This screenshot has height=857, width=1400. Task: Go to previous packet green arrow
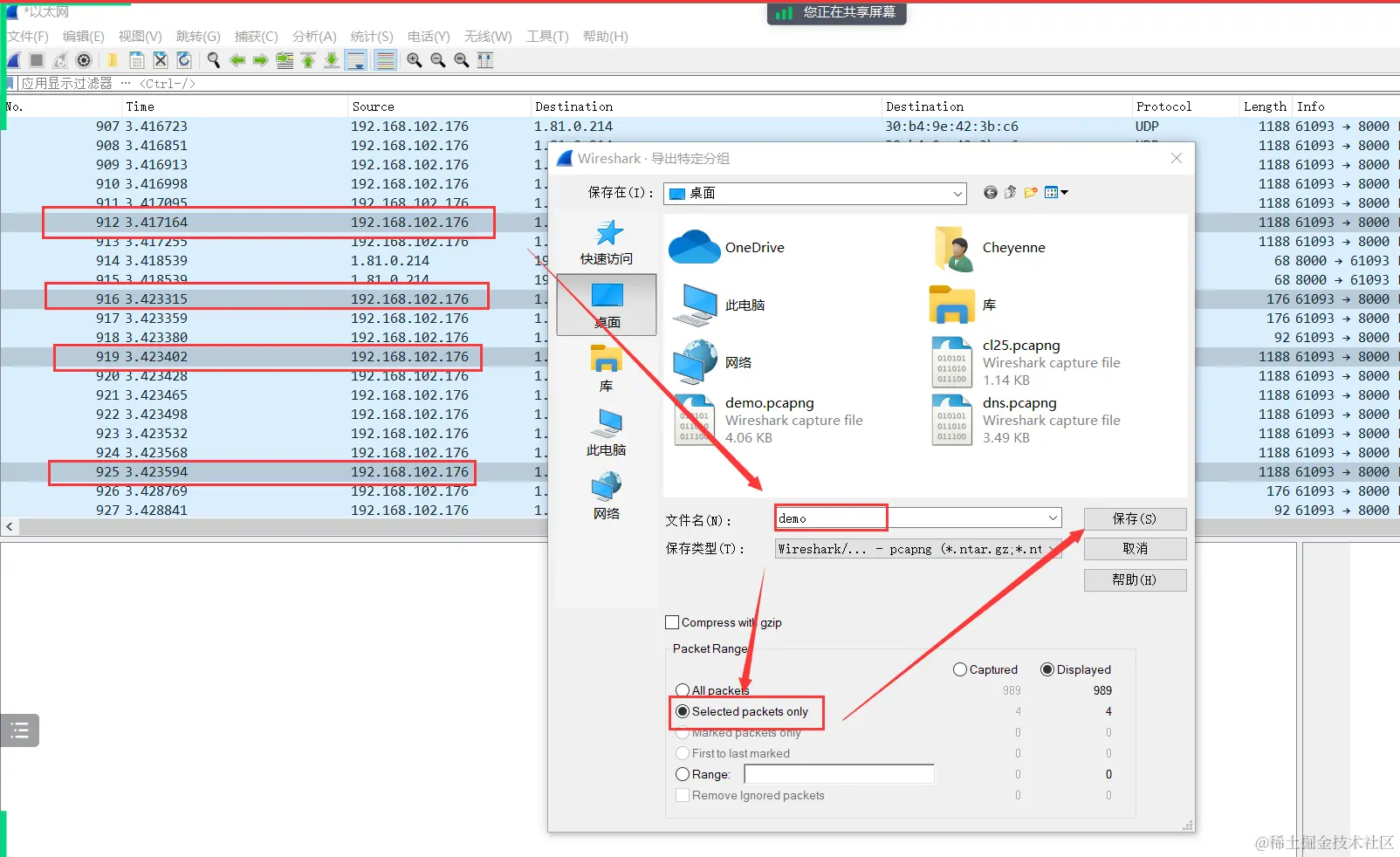tap(237, 60)
